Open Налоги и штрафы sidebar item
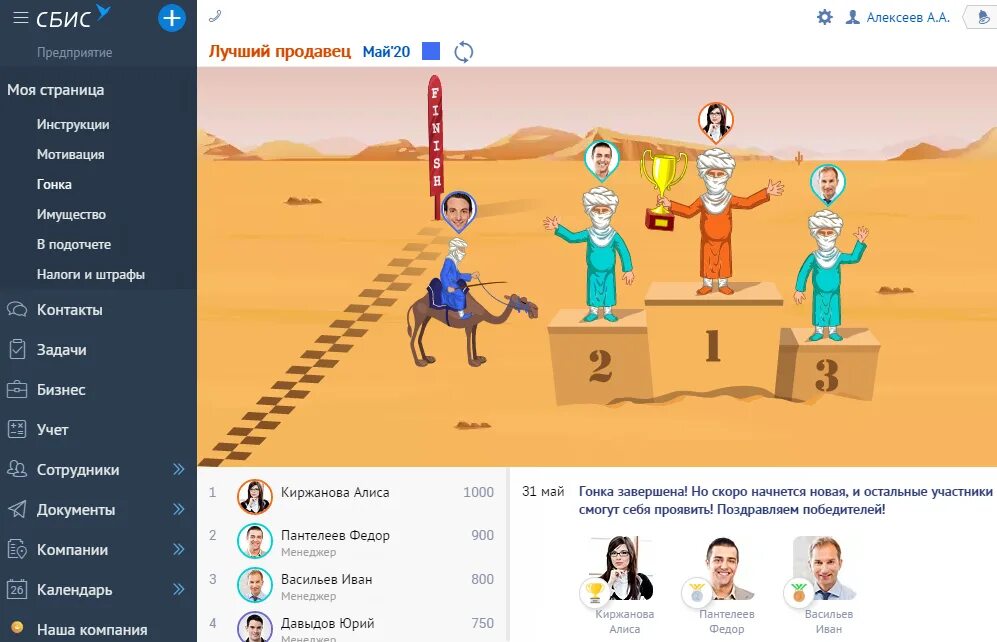The height and width of the screenshot is (642, 997). tap(91, 275)
